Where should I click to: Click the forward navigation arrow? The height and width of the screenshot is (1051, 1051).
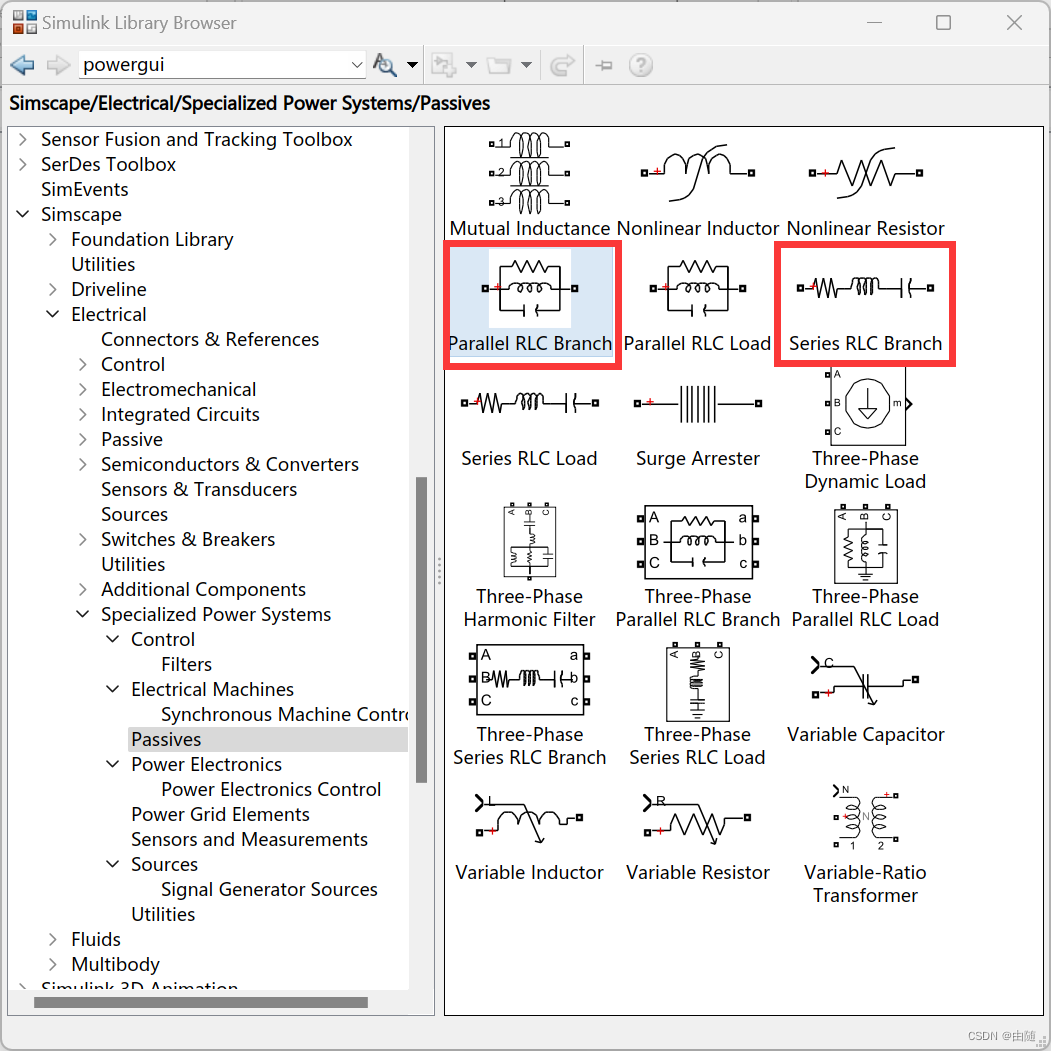[58, 65]
